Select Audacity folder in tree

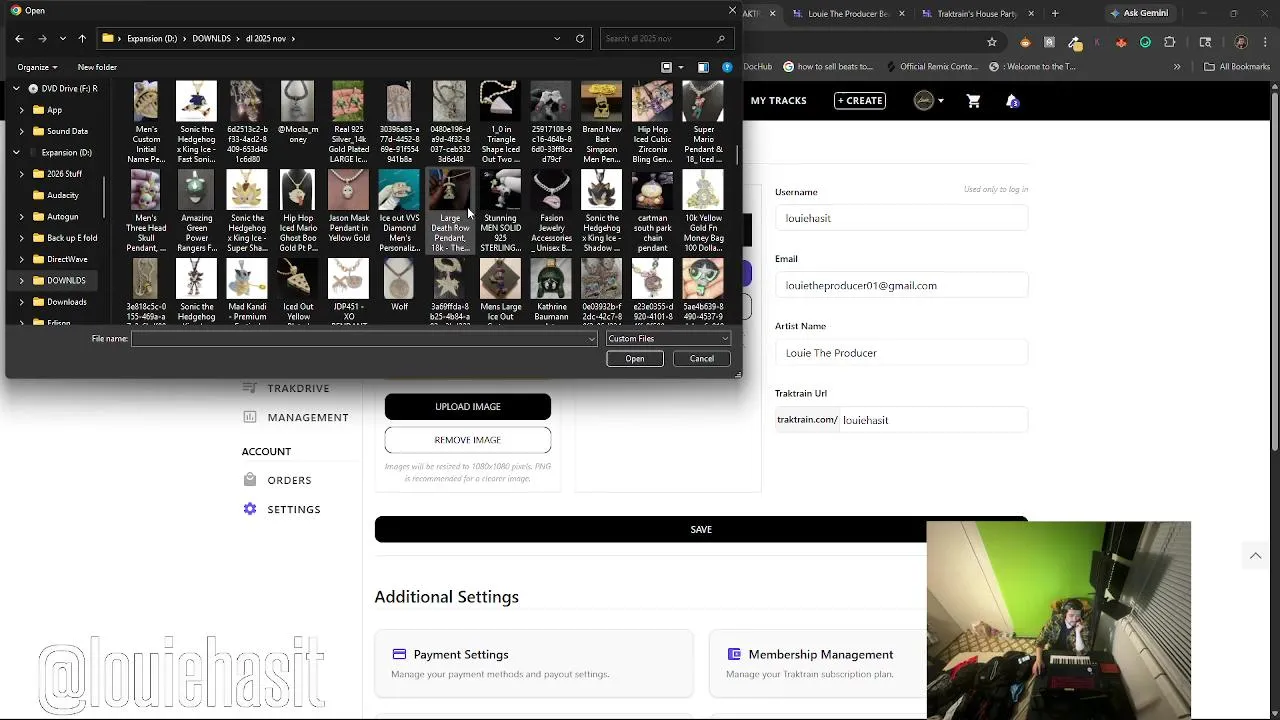62,195
